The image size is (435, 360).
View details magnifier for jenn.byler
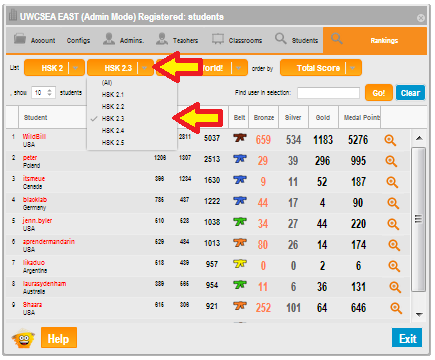pos(393,224)
